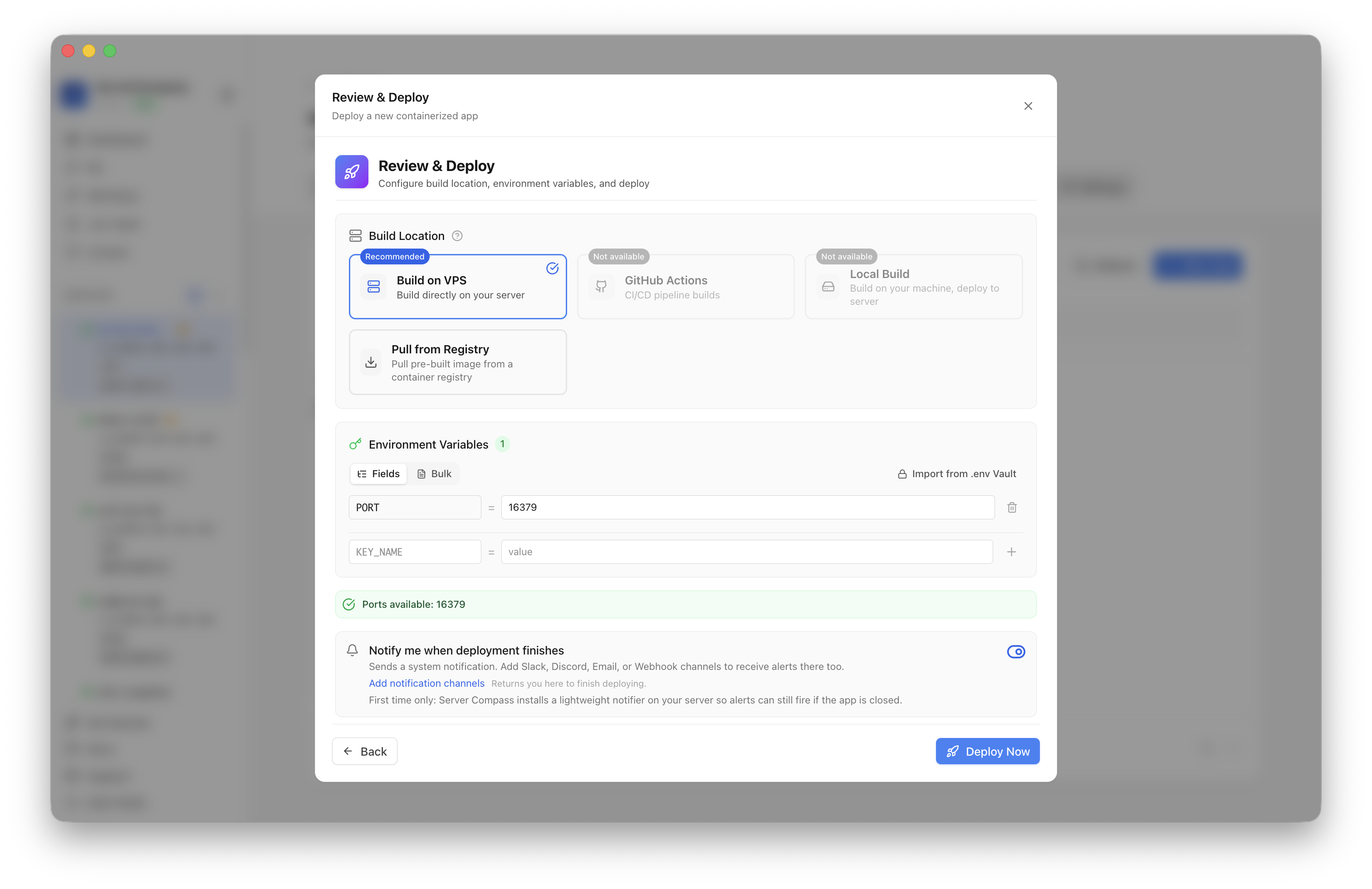Click the GitHub Actions Not available badge

click(x=618, y=256)
